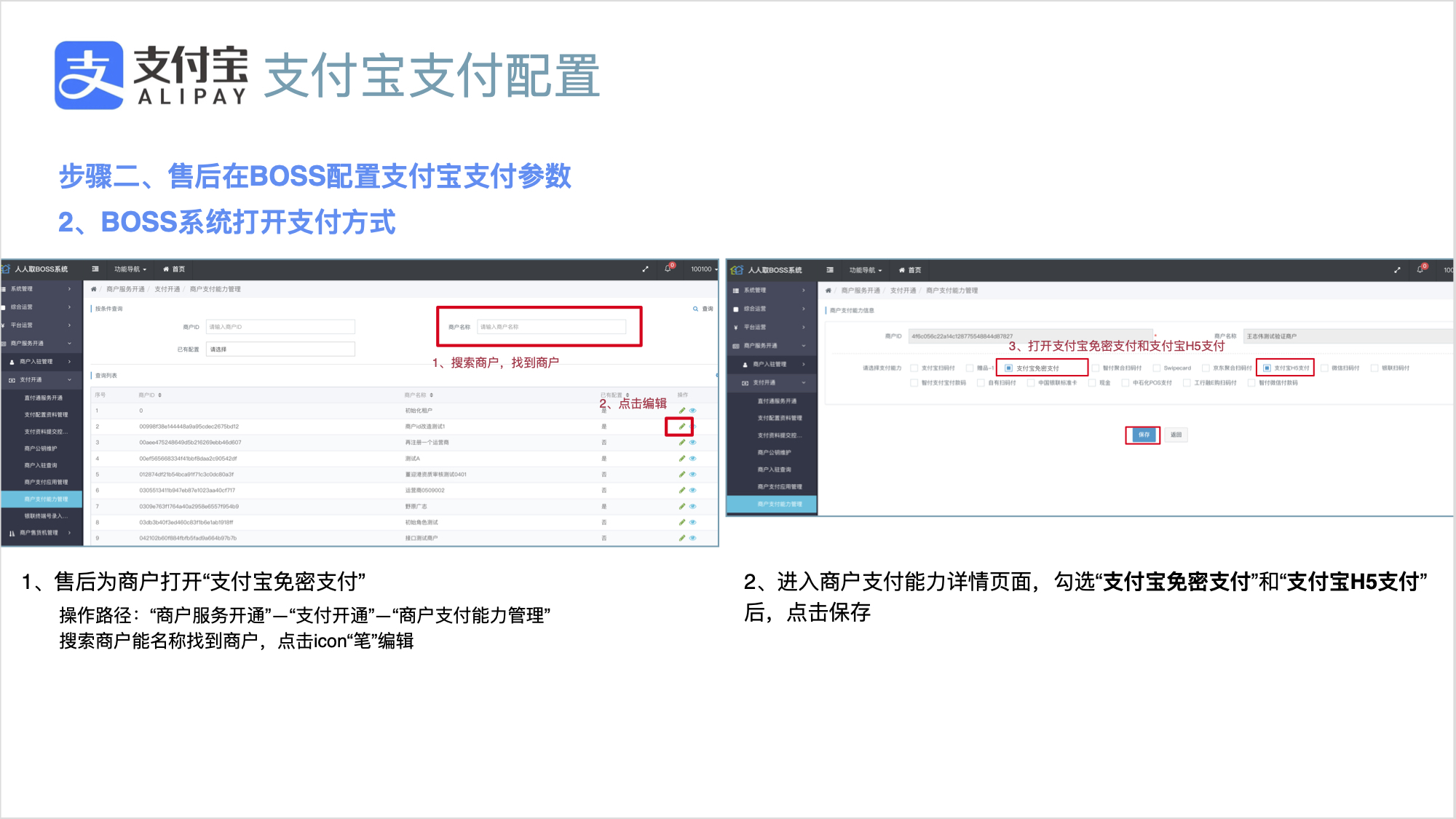
Task: Sort table by 商户名称 column header
Action: click(419, 395)
